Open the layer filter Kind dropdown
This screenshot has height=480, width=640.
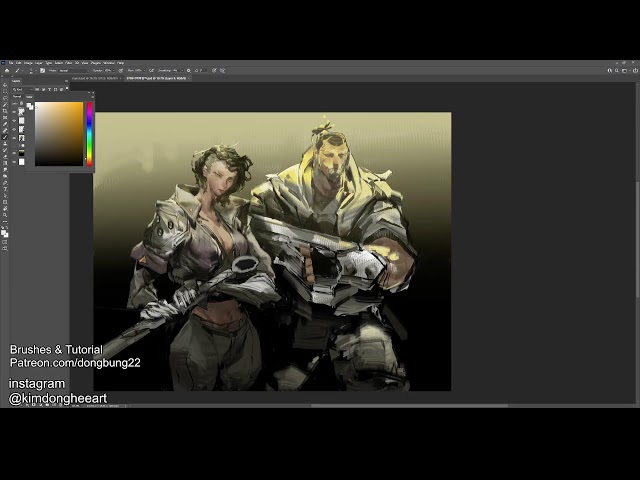click(x=22, y=89)
